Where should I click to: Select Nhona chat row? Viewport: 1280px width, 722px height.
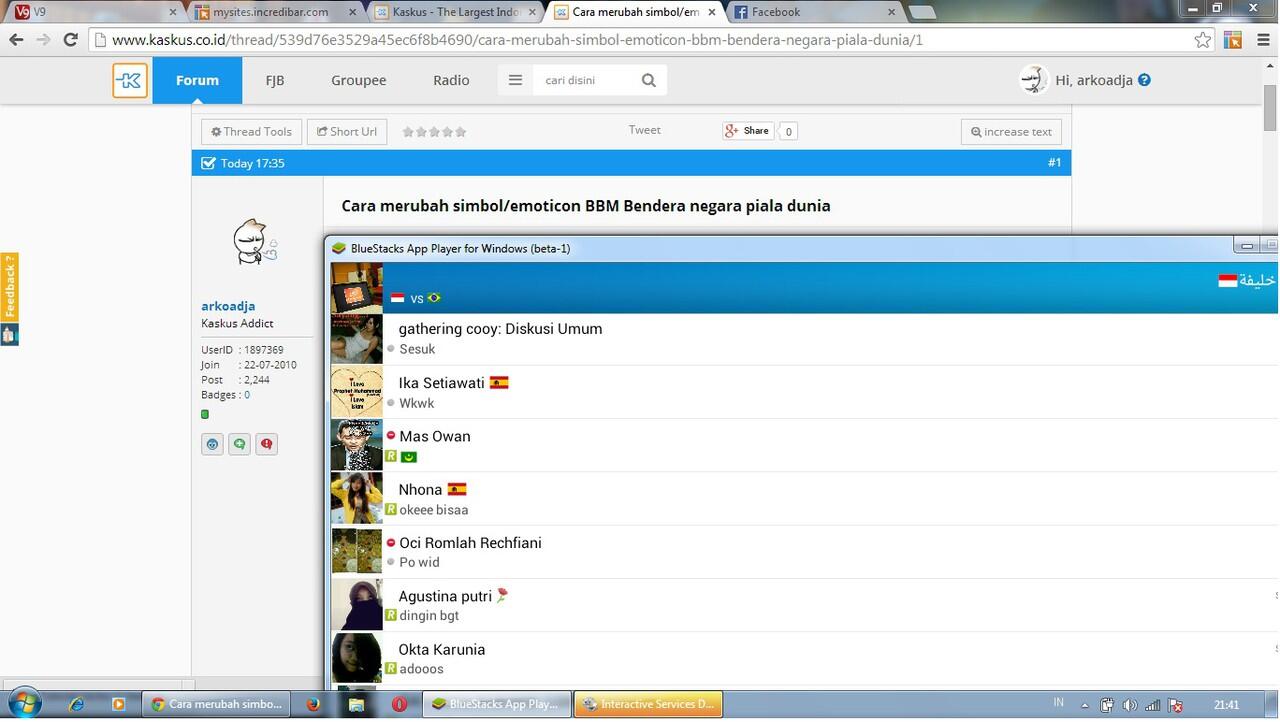[x=804, y=498]
